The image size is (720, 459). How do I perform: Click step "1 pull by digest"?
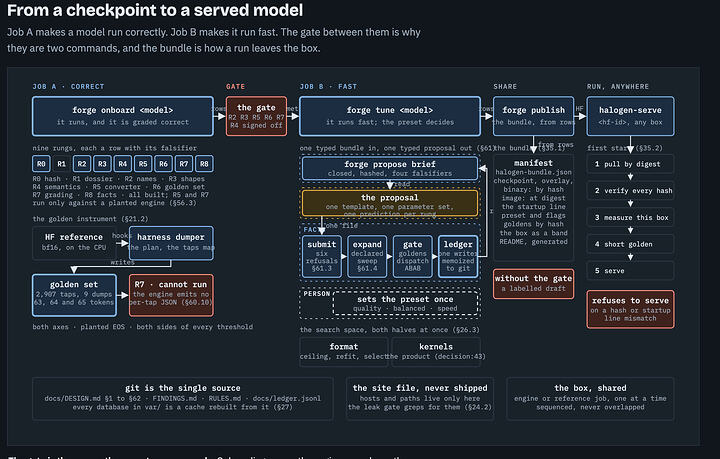(x=630, y=164)
